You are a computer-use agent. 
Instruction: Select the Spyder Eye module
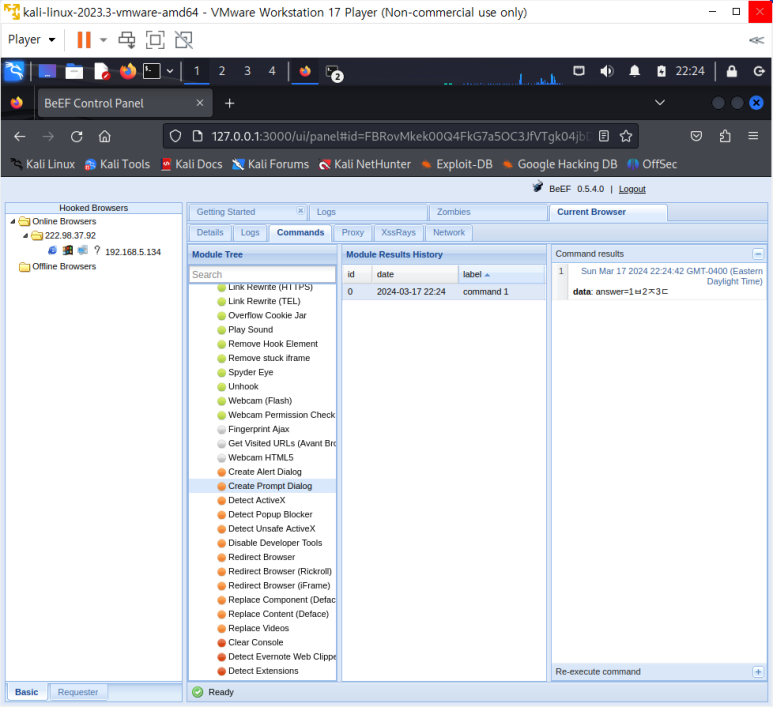click(250, 373)
